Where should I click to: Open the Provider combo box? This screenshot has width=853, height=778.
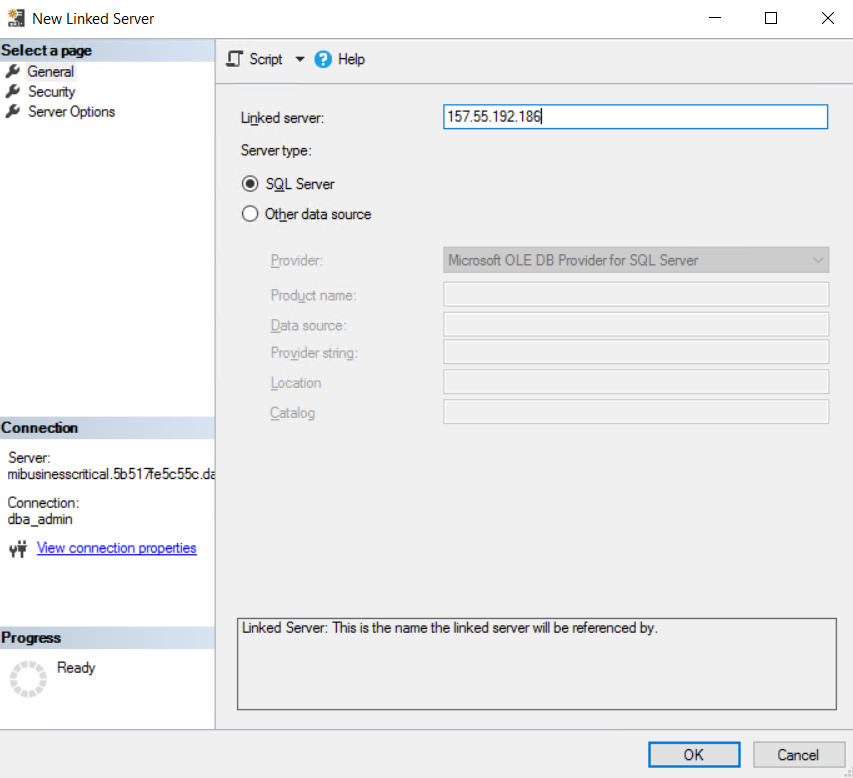click(635, 260)
